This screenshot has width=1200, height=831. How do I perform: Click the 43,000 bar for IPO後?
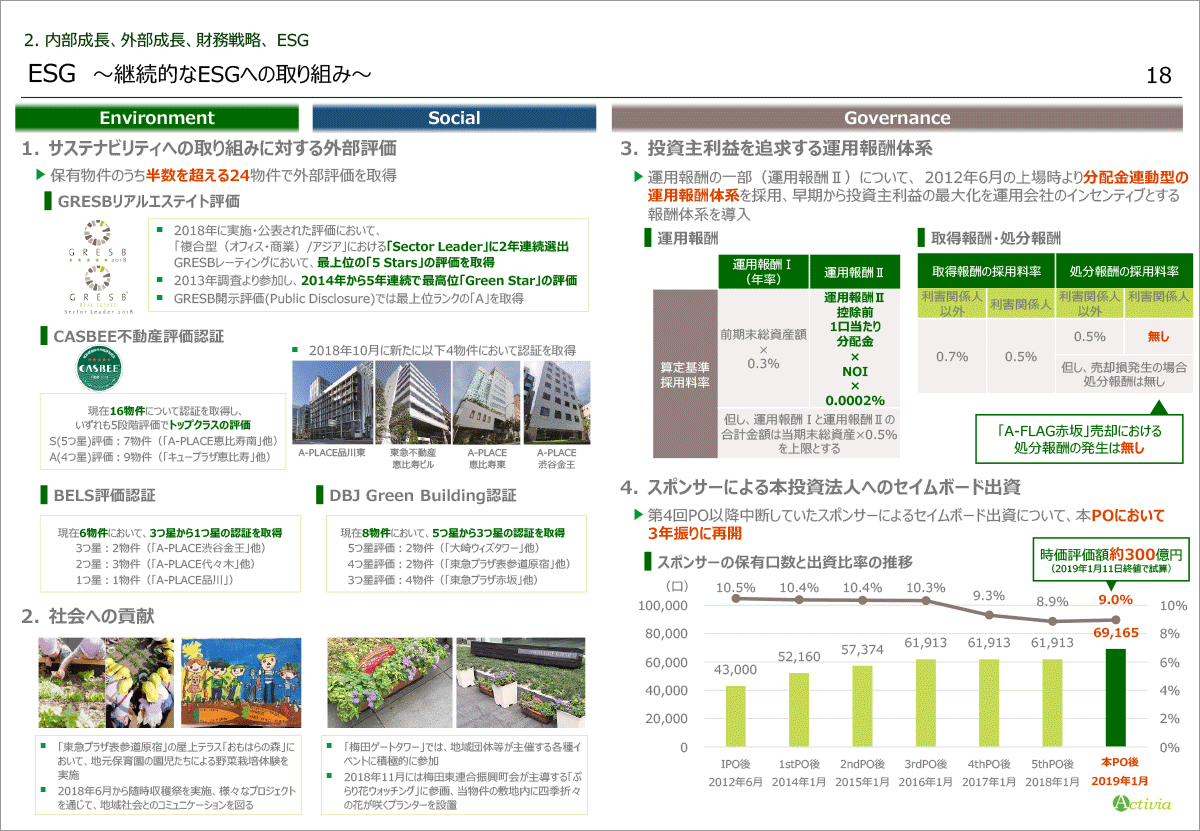pyautogui.click(x=736, y=716)
